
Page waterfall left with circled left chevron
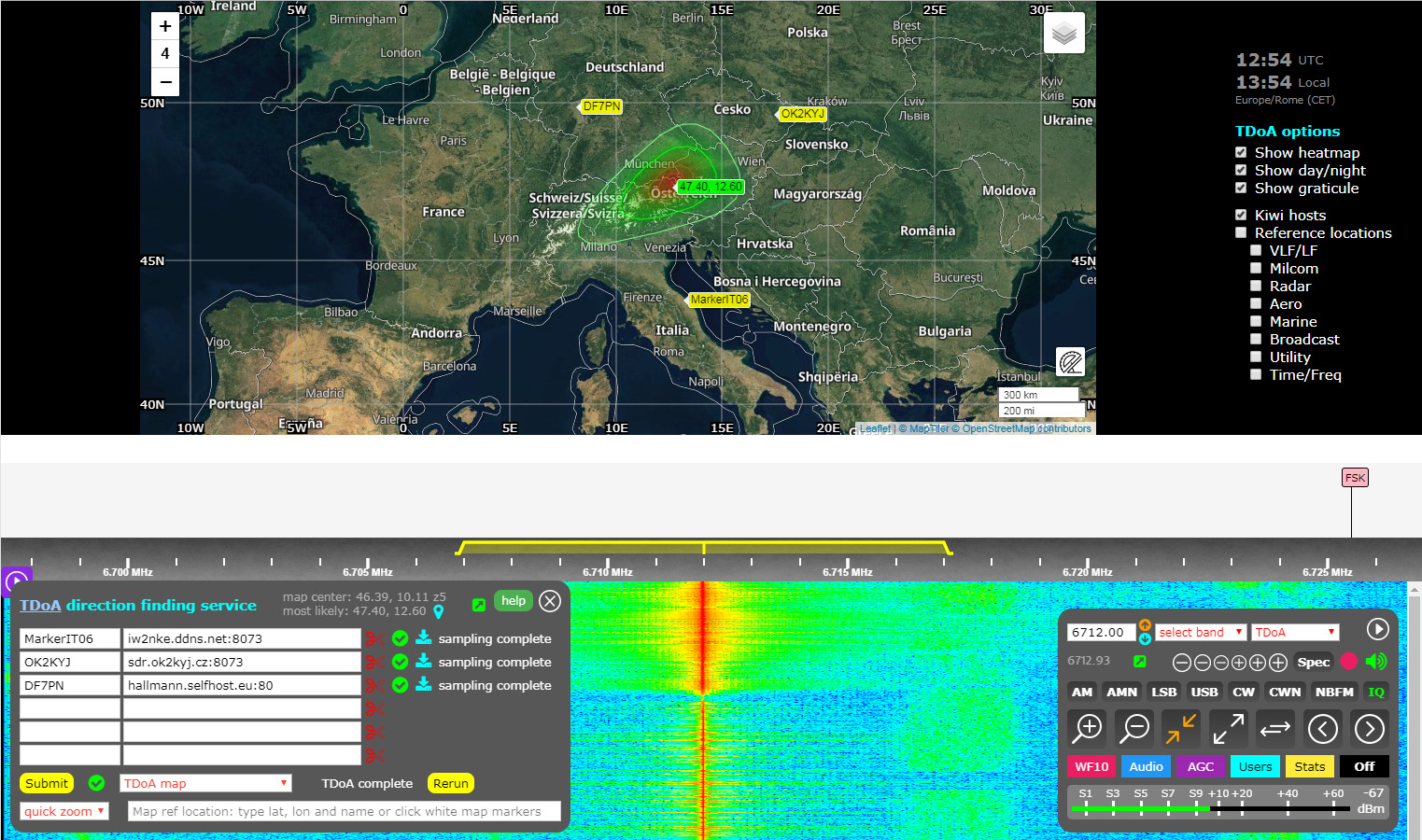coord(1322,728)
